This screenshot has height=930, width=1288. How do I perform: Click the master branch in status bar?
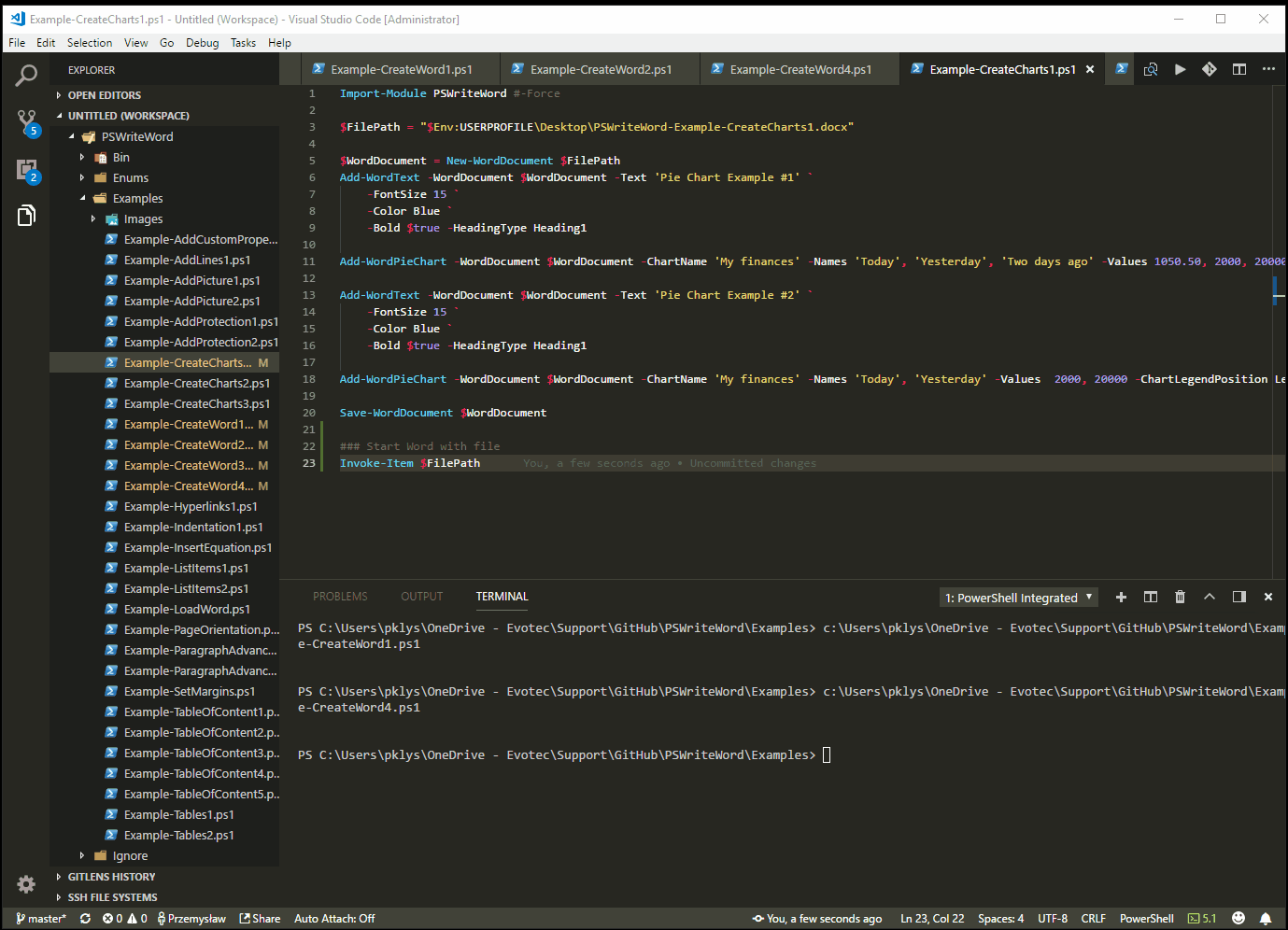(41, 918)
